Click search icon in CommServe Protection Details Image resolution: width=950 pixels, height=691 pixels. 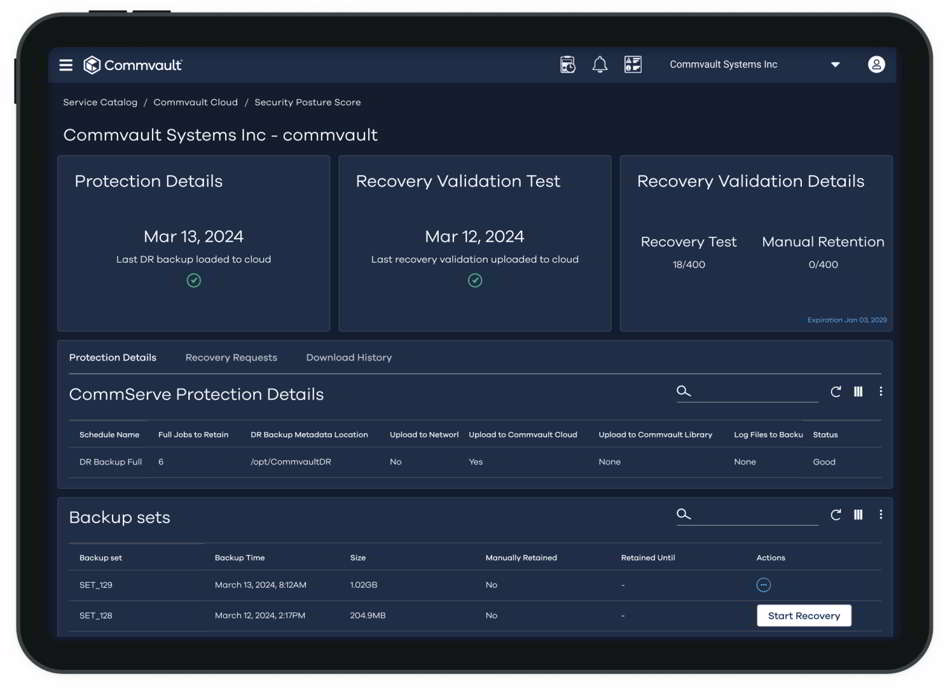coord(683,391)
